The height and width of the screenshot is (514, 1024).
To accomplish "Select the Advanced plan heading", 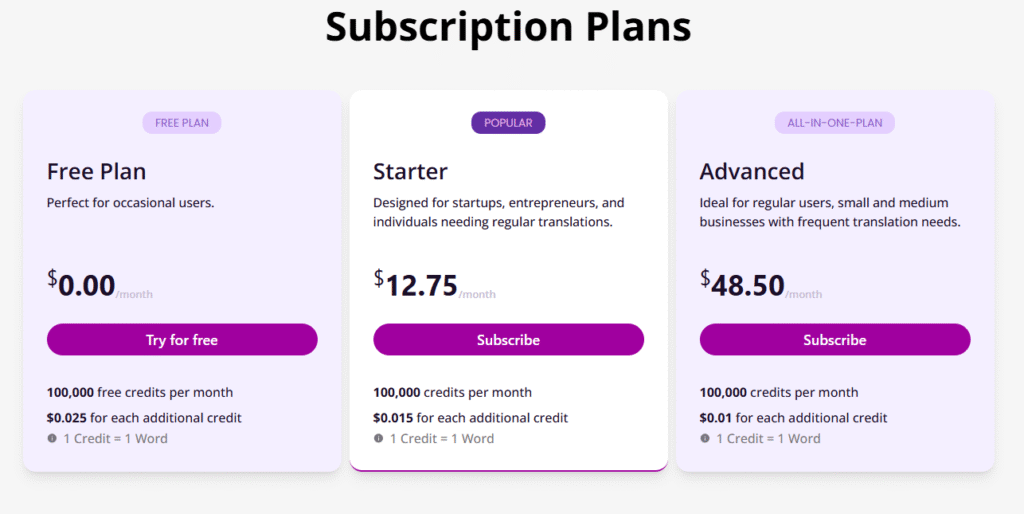I will (752, 171).
